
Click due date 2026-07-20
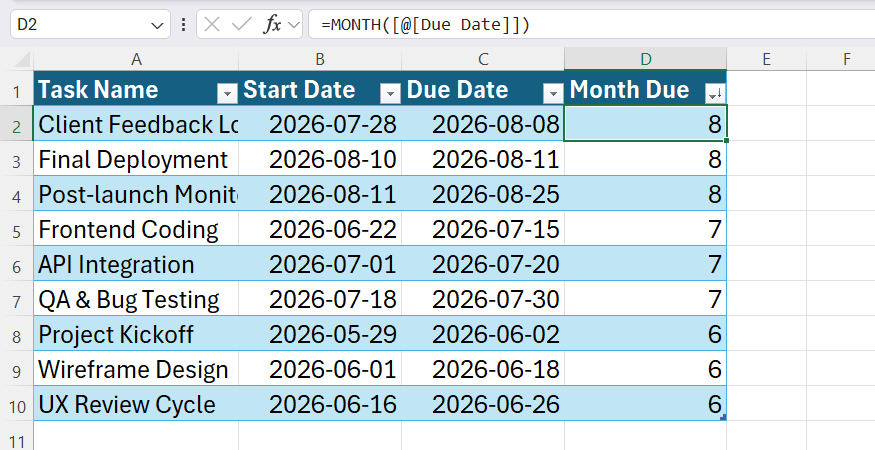[x=483, y=264]
